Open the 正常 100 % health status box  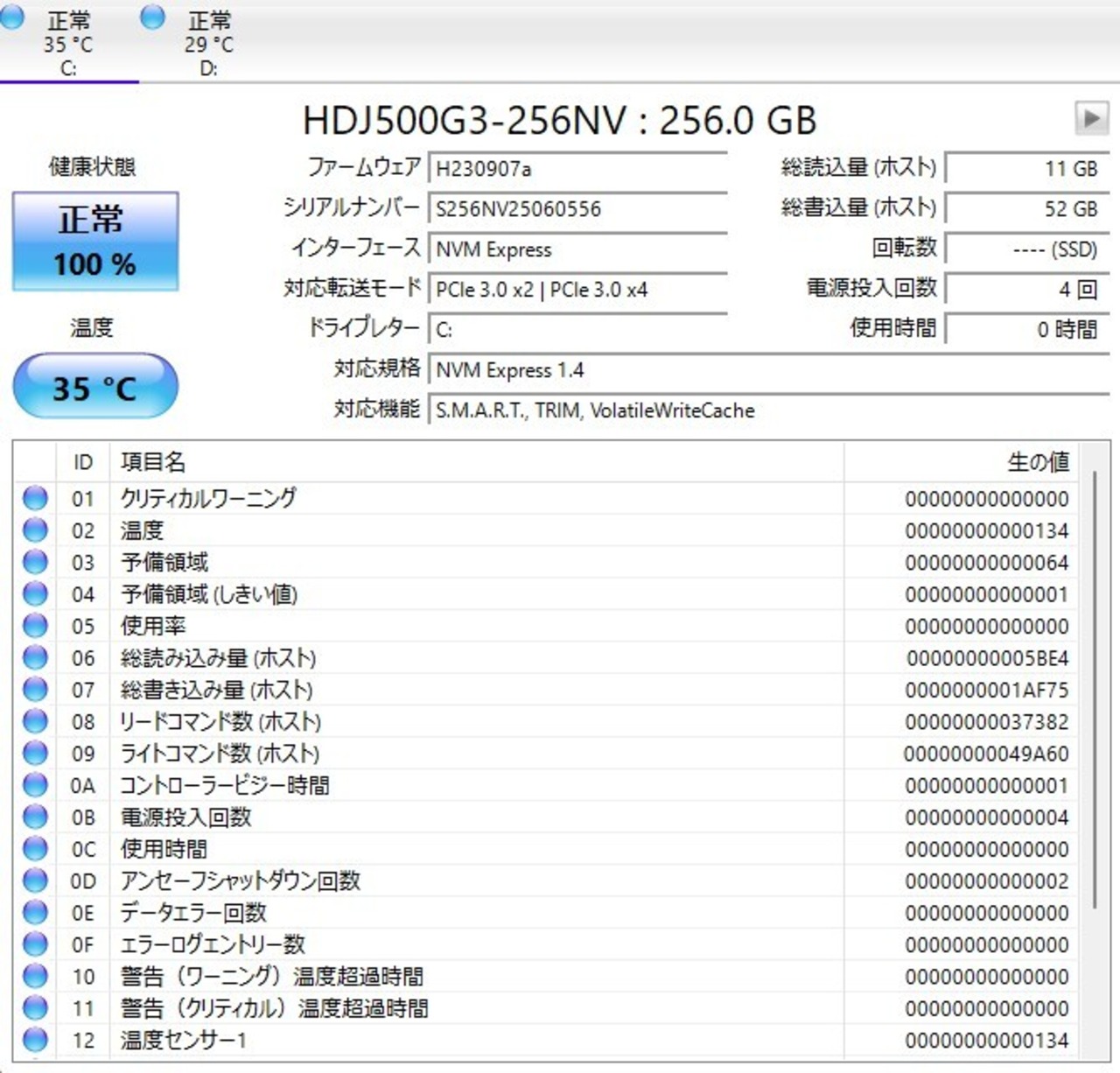(95, 242)
